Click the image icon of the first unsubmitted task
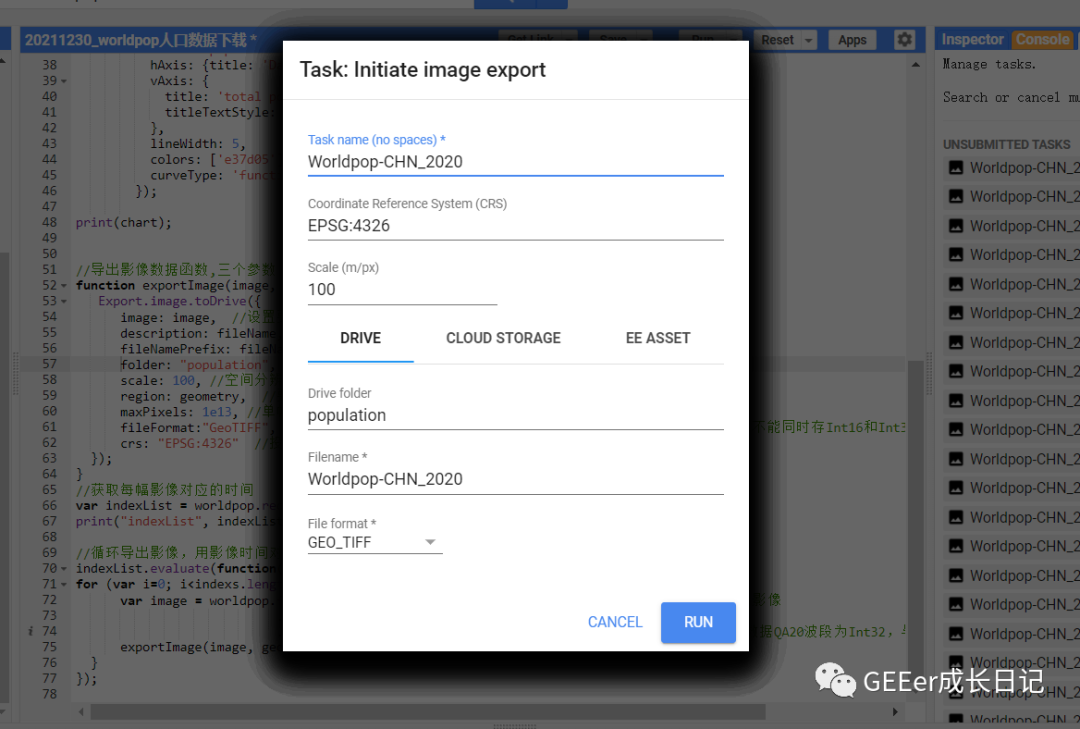Image resolution: width=1080 pixels, height=729 pixels. 956,167
